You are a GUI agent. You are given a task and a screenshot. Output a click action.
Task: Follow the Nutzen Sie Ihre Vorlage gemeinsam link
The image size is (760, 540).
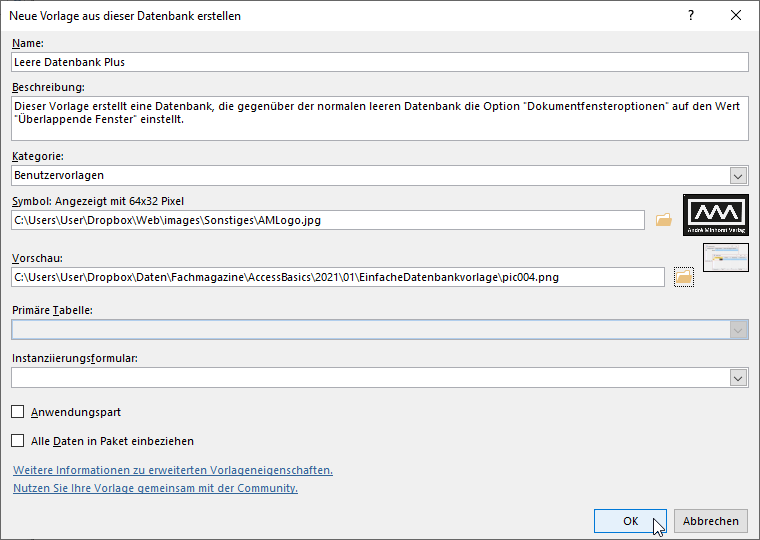(x=155, y=488)
